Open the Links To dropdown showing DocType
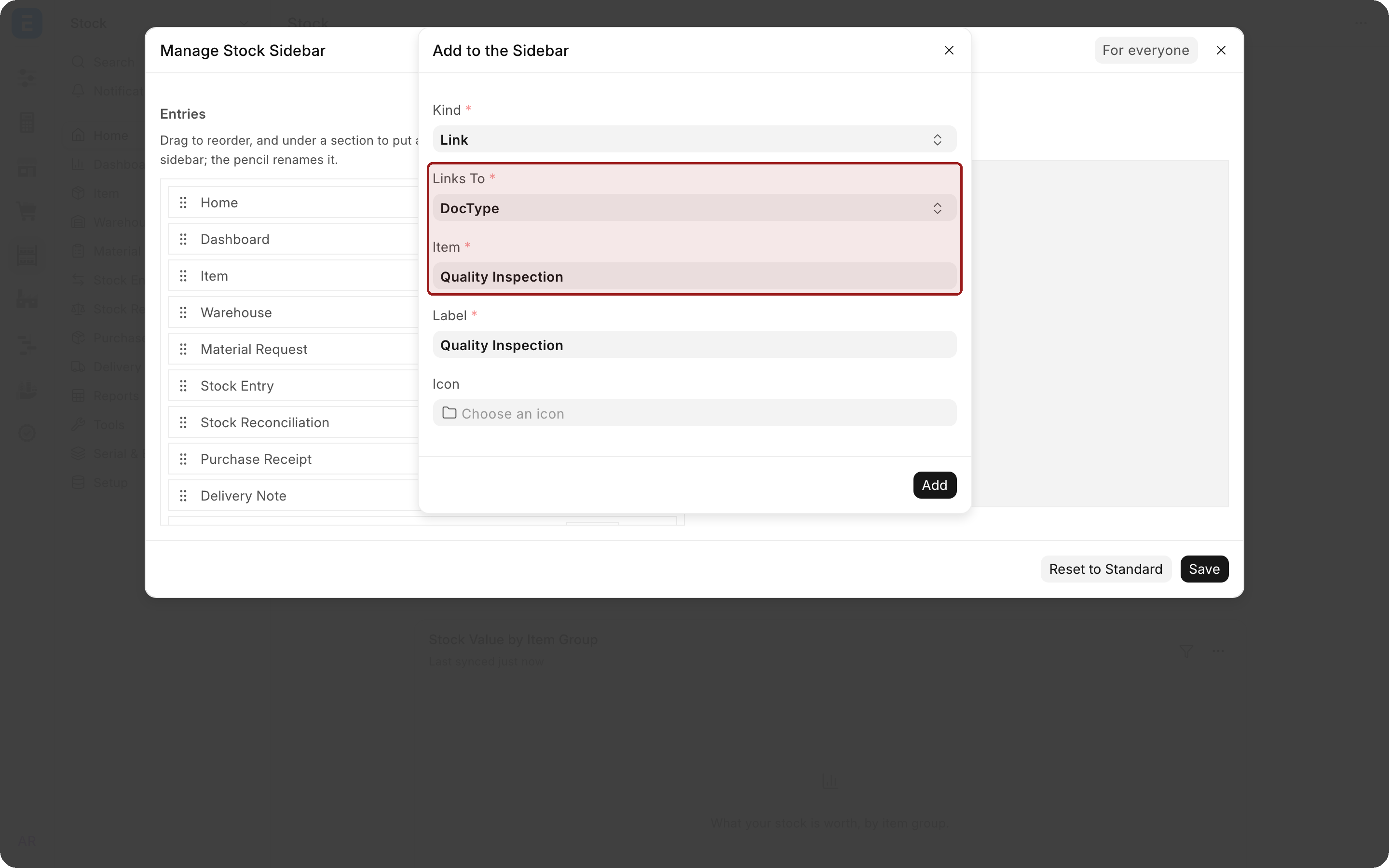 (694, 208)
